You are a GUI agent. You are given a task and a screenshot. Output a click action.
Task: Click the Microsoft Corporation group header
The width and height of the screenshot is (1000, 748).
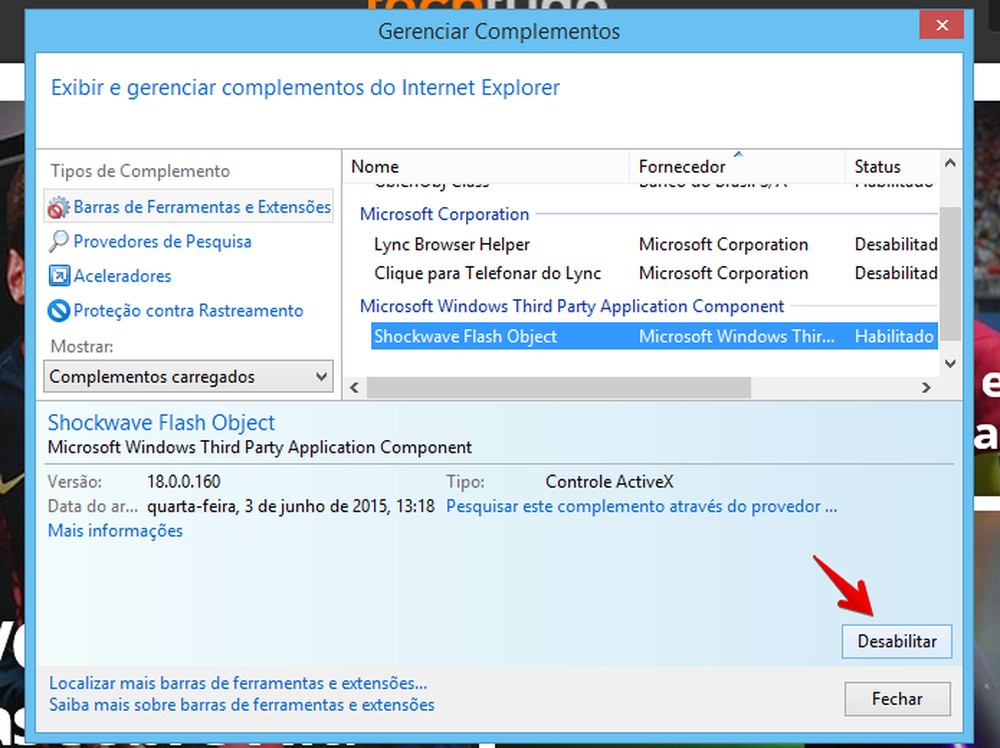click(444, 214)
